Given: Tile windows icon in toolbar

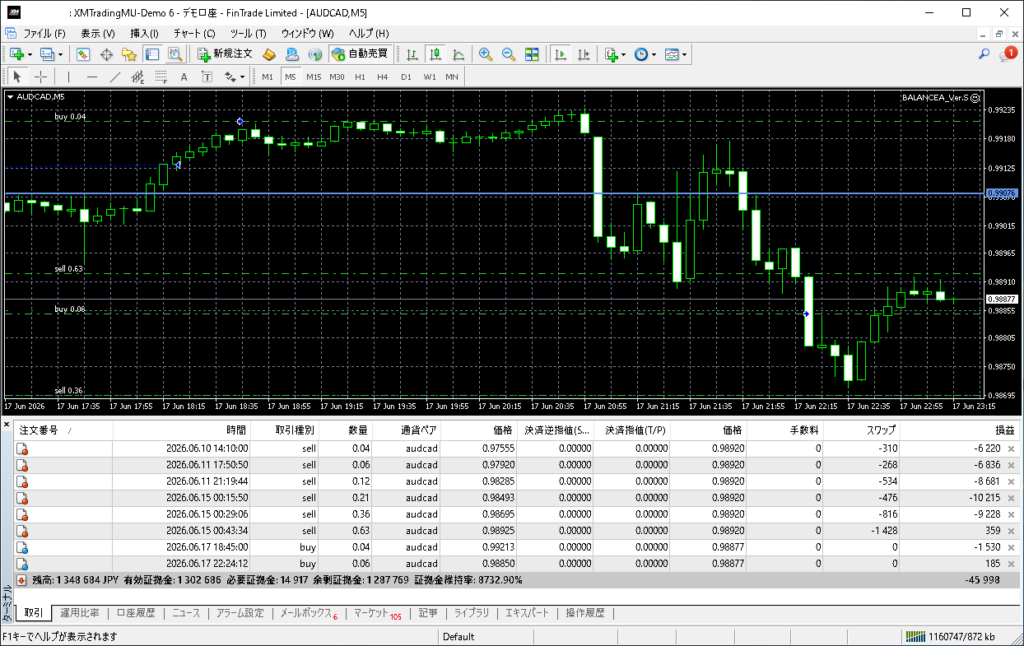Looking at the screenshot, I should coord(532,54).
